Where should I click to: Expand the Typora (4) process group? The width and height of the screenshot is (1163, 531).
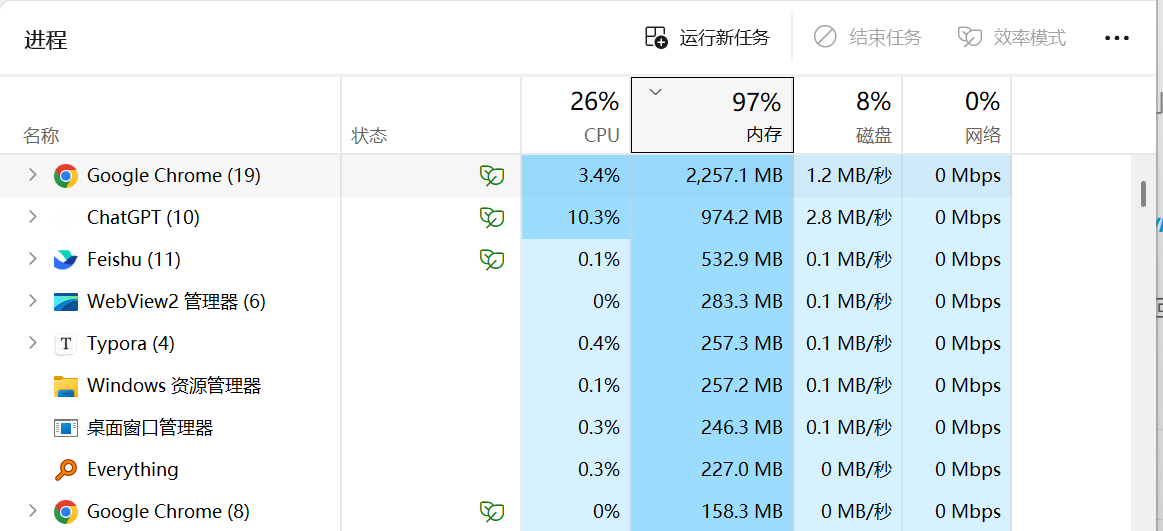point(32,343)
